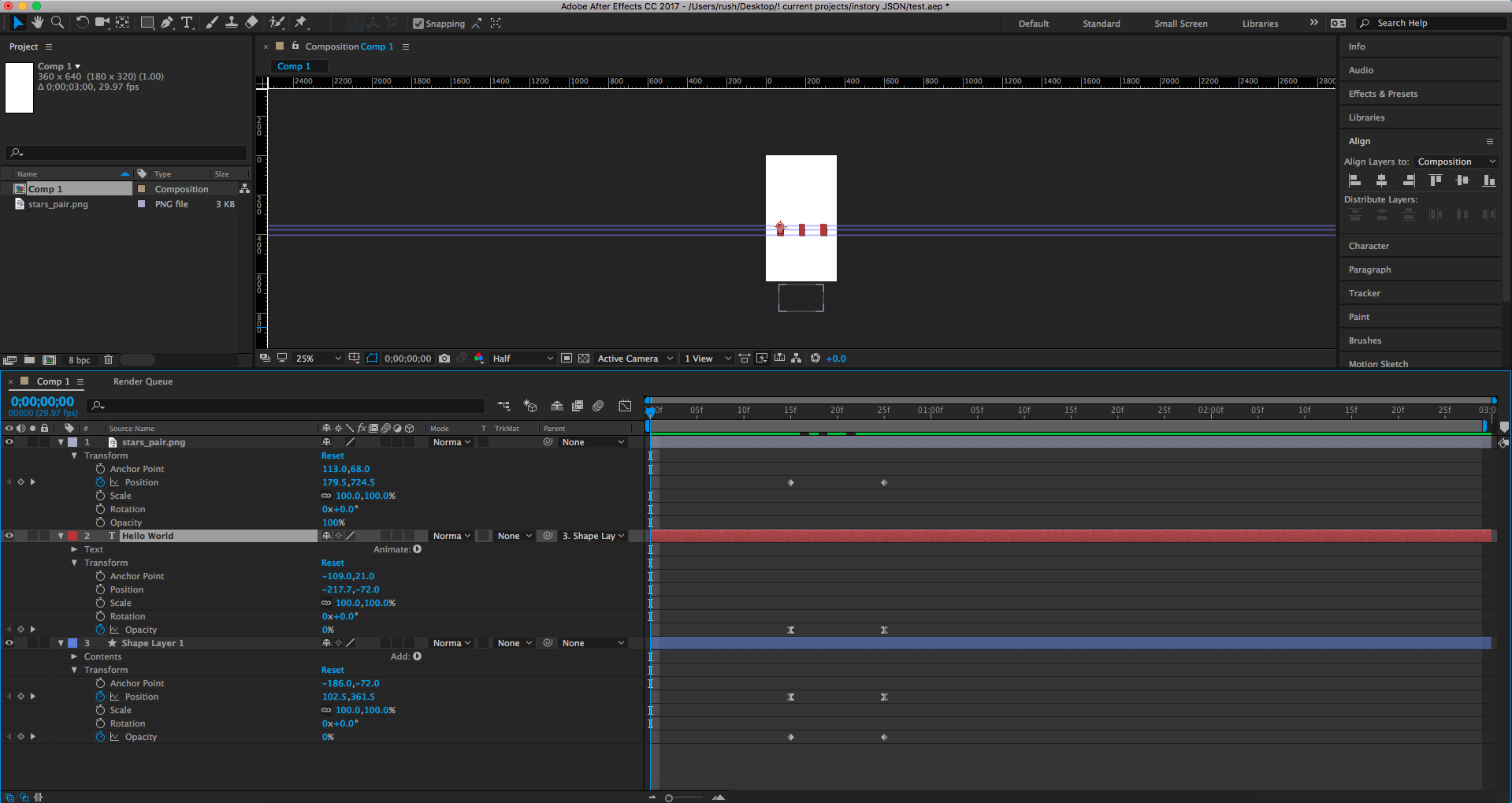This screenshot has height=803, width=1512.
Task: Select the Zoom magnifier tool
Action: pyautogui.click(x=58, y=23)
